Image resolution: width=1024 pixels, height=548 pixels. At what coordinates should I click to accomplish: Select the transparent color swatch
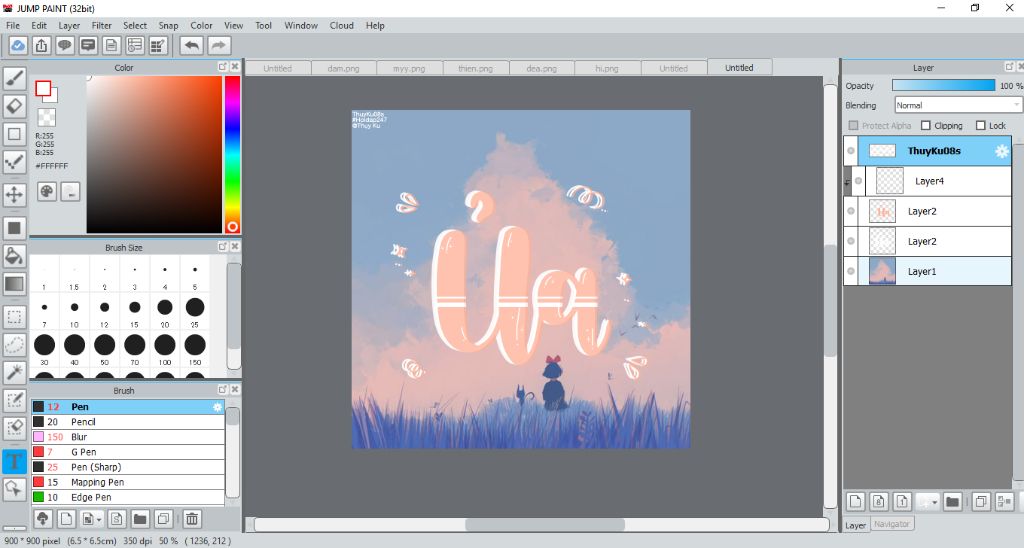46,118
